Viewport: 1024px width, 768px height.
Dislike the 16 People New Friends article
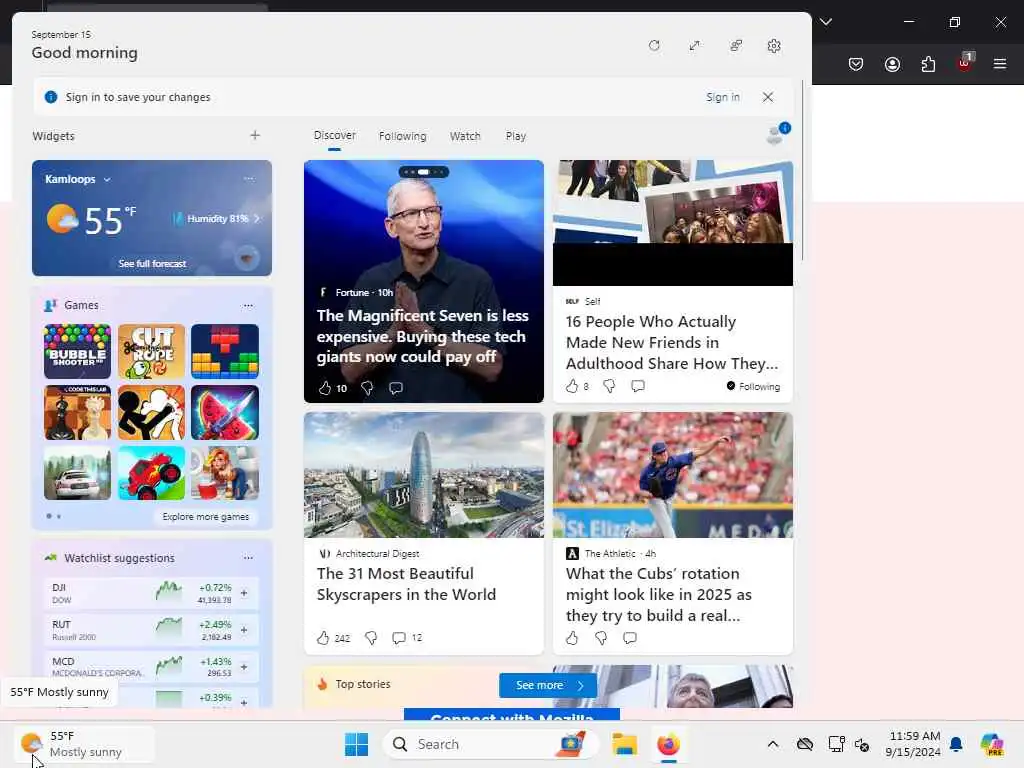pyautogui.click(x=609, y=386)
